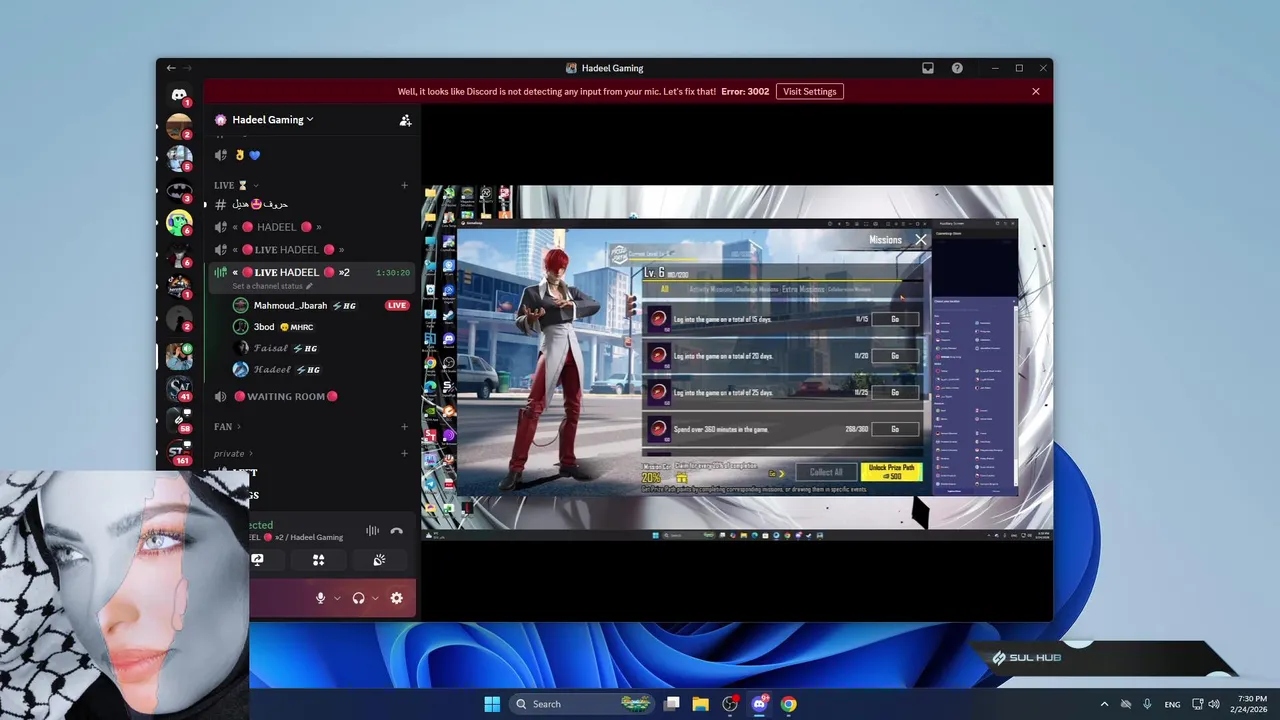Add a channel to the private category
The height and width of the screenshot is (720, 1280).
[x=404, y=453]
